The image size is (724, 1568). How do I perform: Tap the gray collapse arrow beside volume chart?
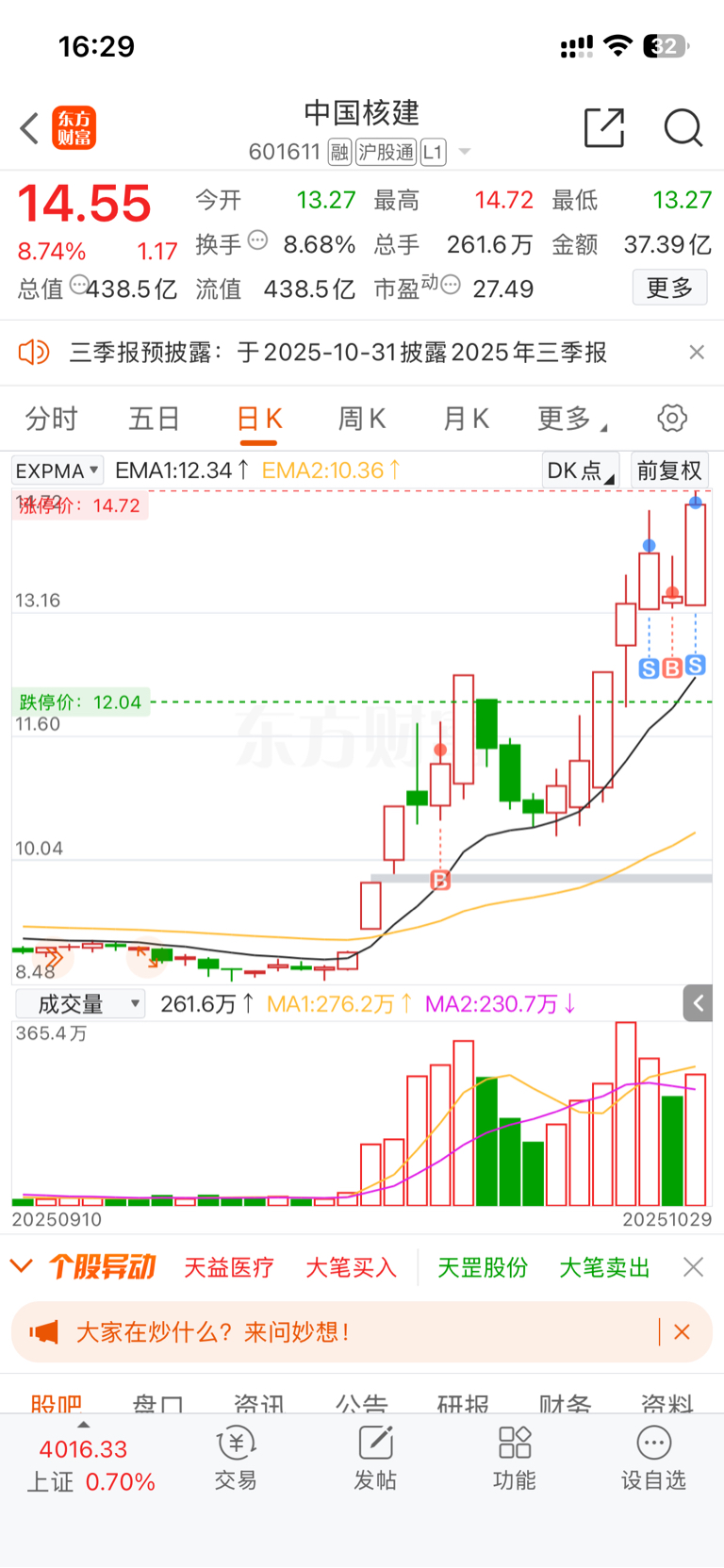[x=698, y=1003]
